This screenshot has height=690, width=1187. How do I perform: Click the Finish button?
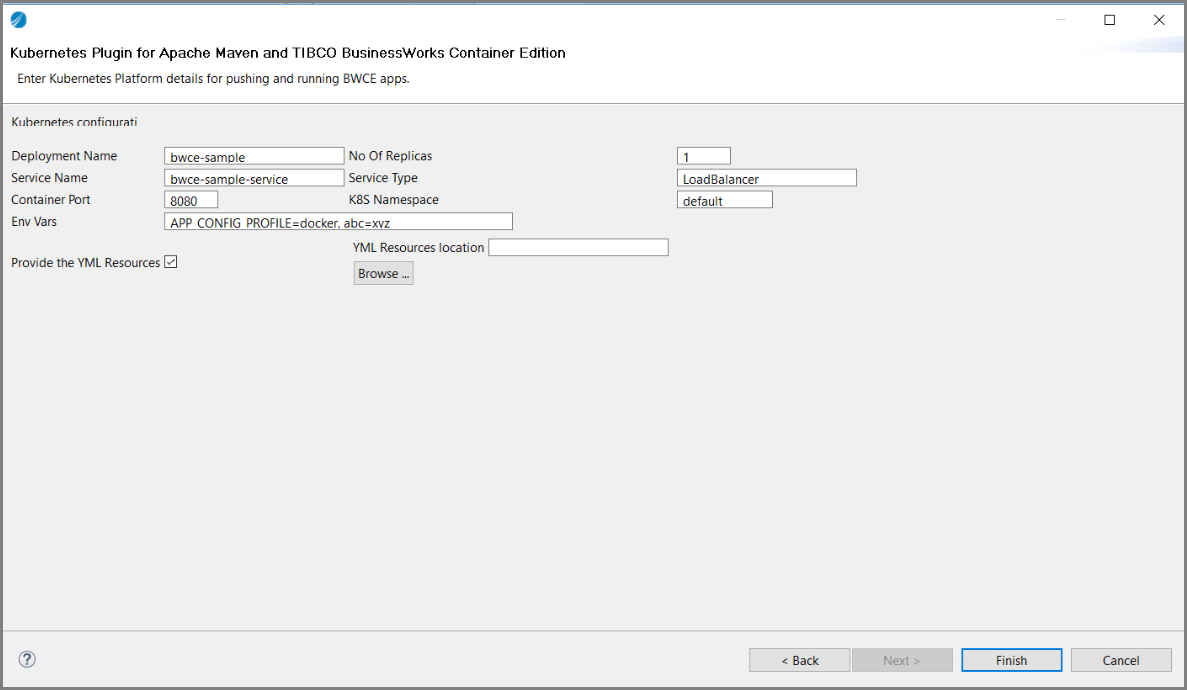1011,660
